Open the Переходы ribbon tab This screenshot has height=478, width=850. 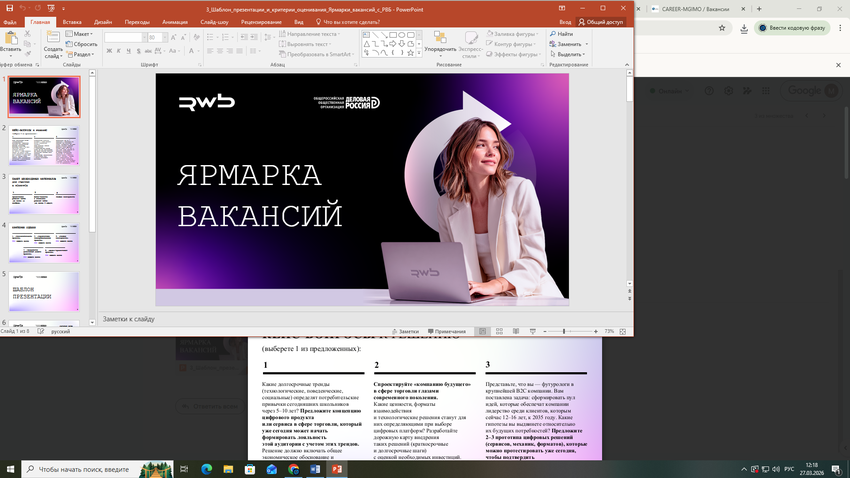(137, 22)
